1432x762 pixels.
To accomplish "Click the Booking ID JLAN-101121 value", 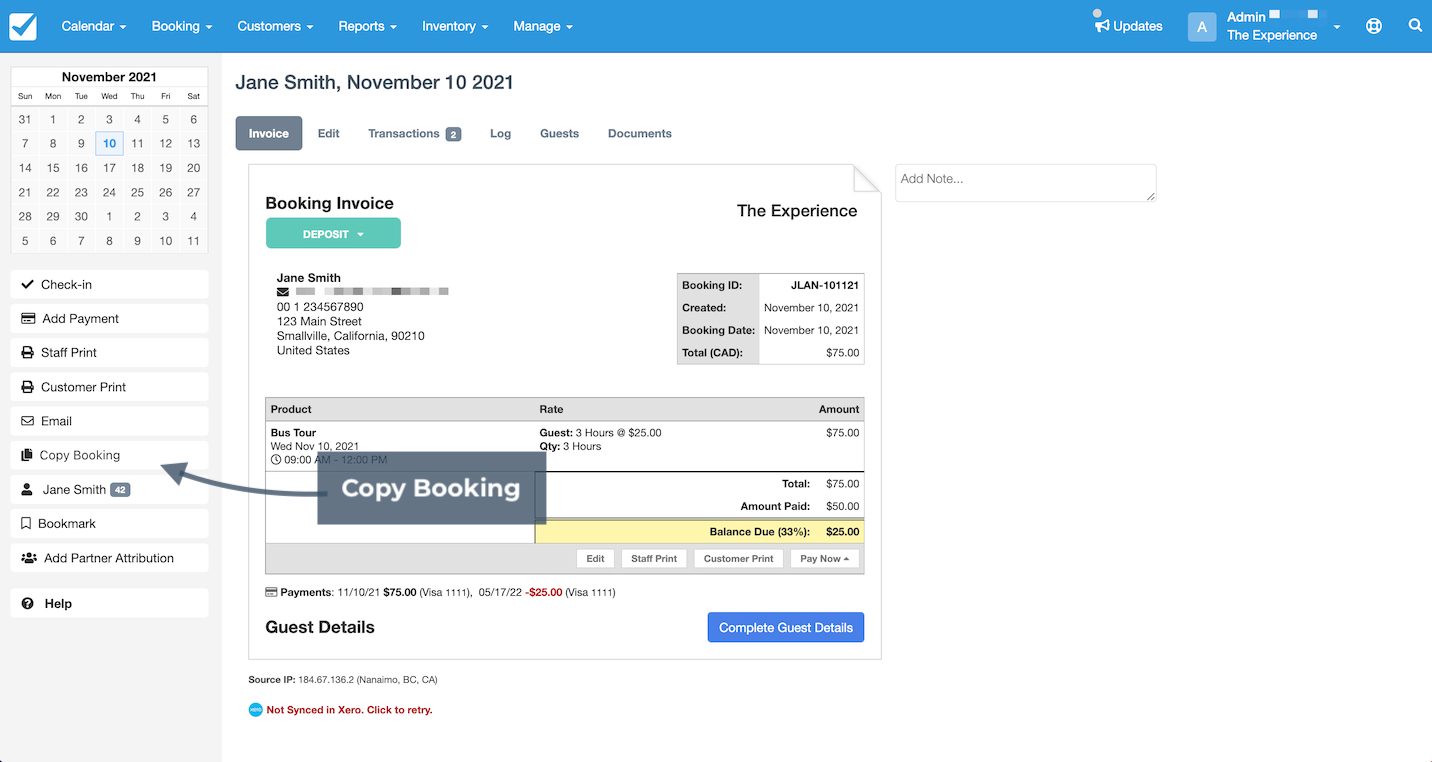I will 825,285.
